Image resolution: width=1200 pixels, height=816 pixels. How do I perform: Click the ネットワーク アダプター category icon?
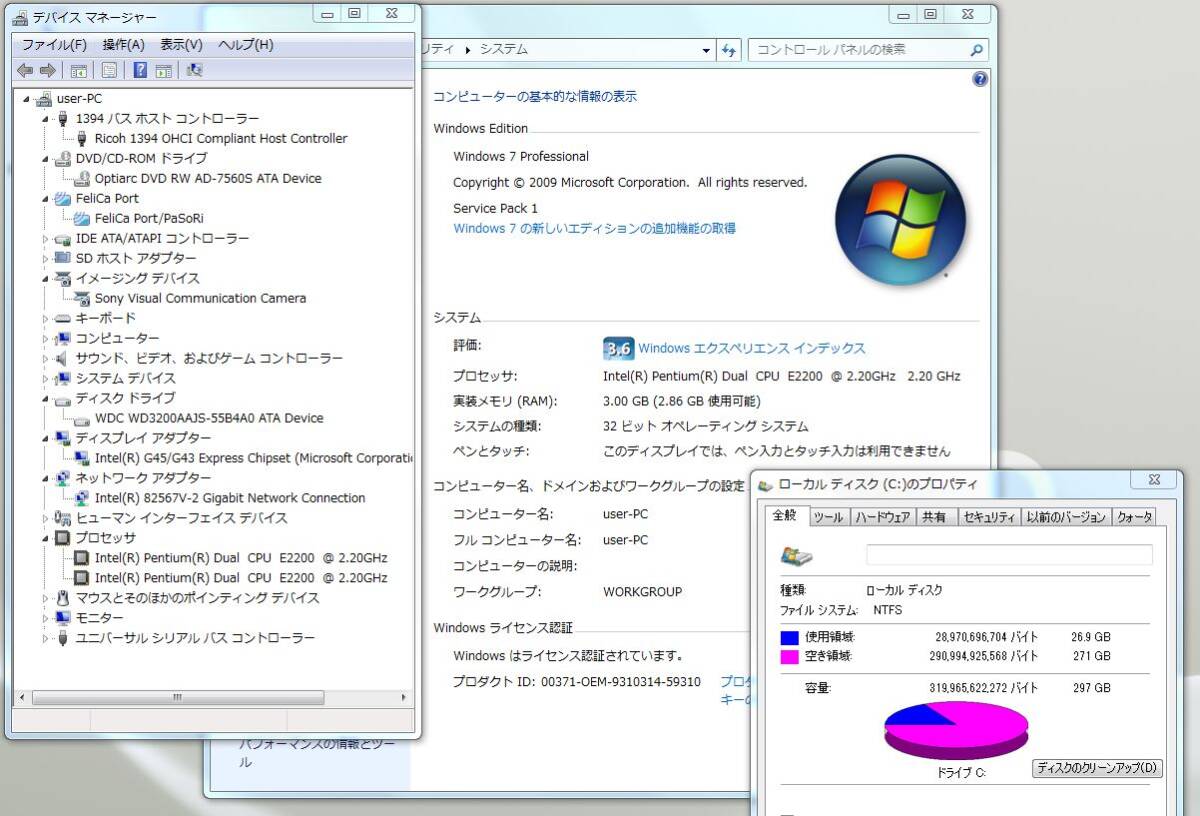tap(63, 478)
